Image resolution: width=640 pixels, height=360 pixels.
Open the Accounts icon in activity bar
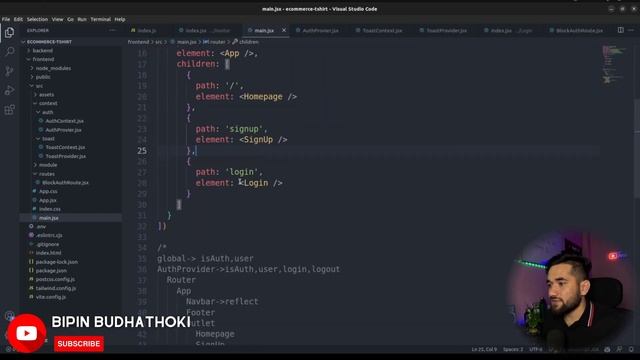[9, 316]
